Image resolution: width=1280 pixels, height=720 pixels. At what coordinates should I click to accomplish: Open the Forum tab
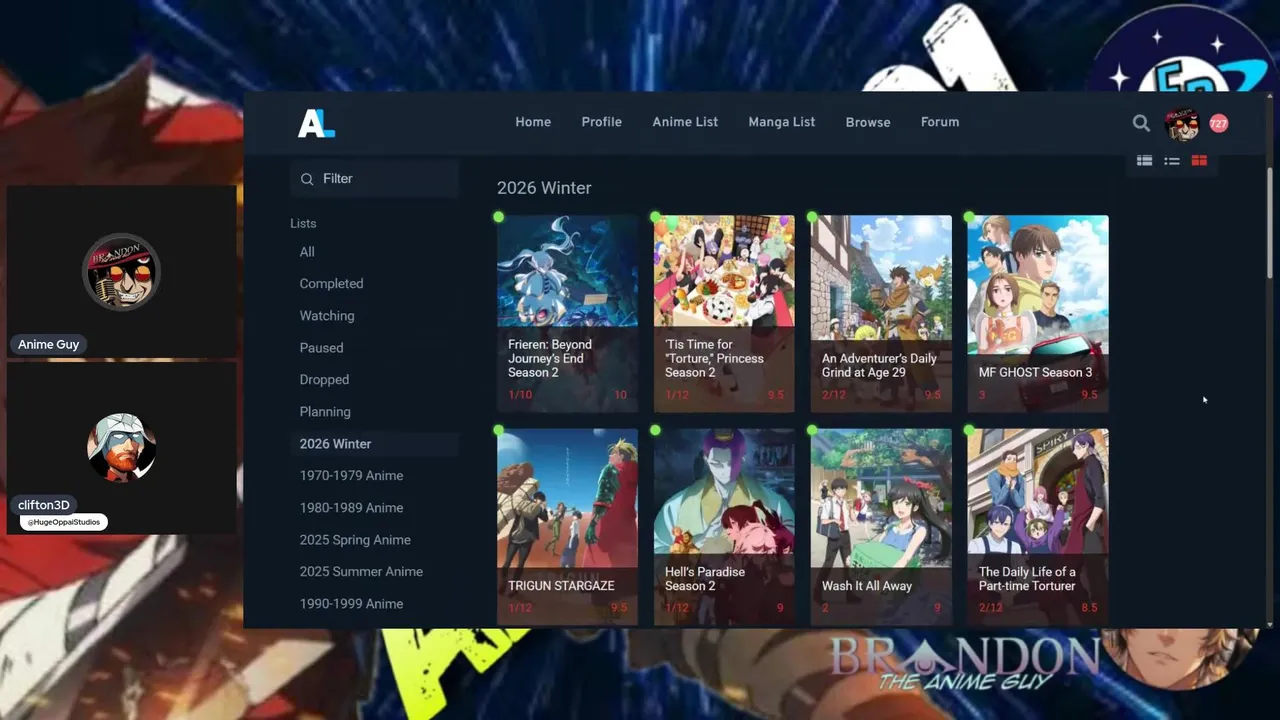[x=940, y=122]
